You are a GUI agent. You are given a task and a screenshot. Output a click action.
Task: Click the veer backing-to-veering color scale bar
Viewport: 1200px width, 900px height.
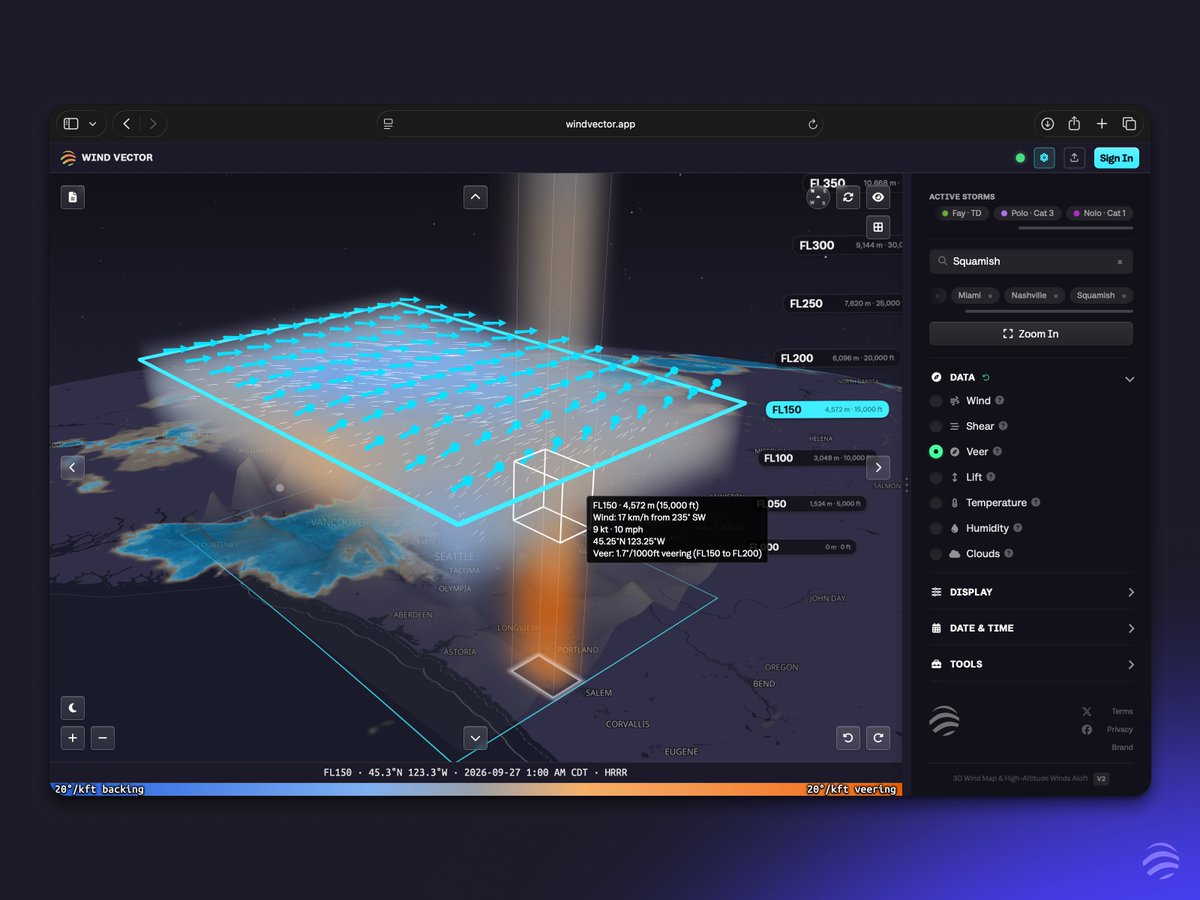[476, 789]
